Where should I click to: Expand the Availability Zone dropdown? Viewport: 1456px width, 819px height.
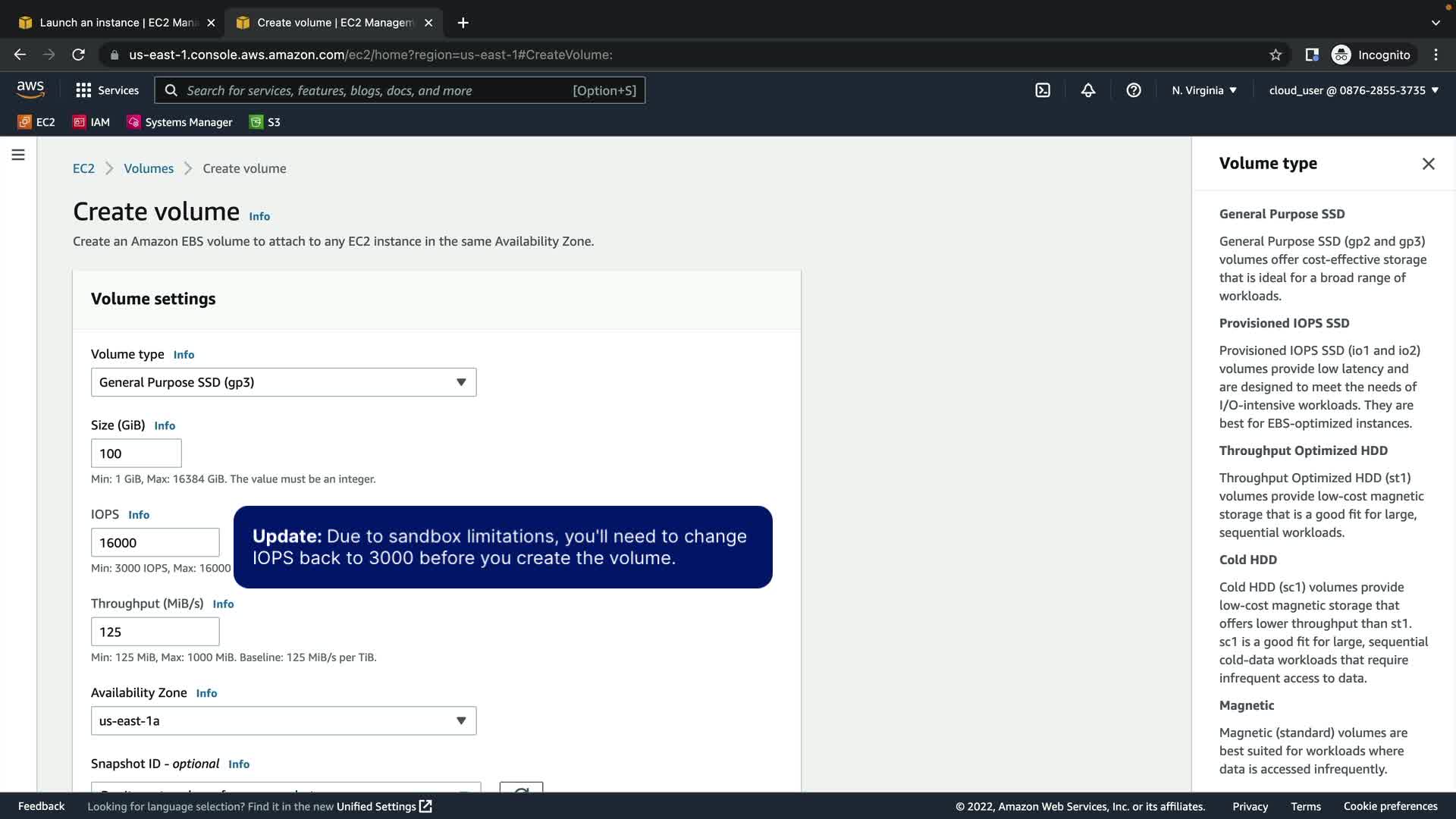(x=284, y=720)
